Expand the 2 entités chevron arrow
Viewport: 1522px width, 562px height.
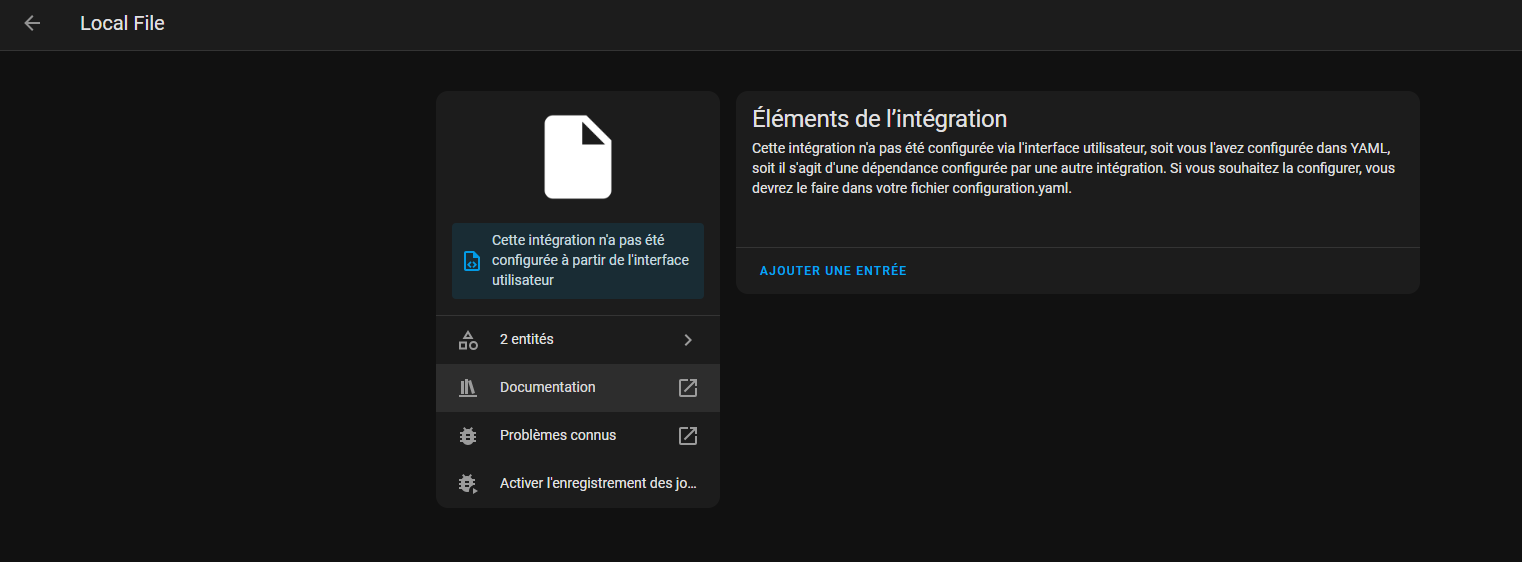688,340
